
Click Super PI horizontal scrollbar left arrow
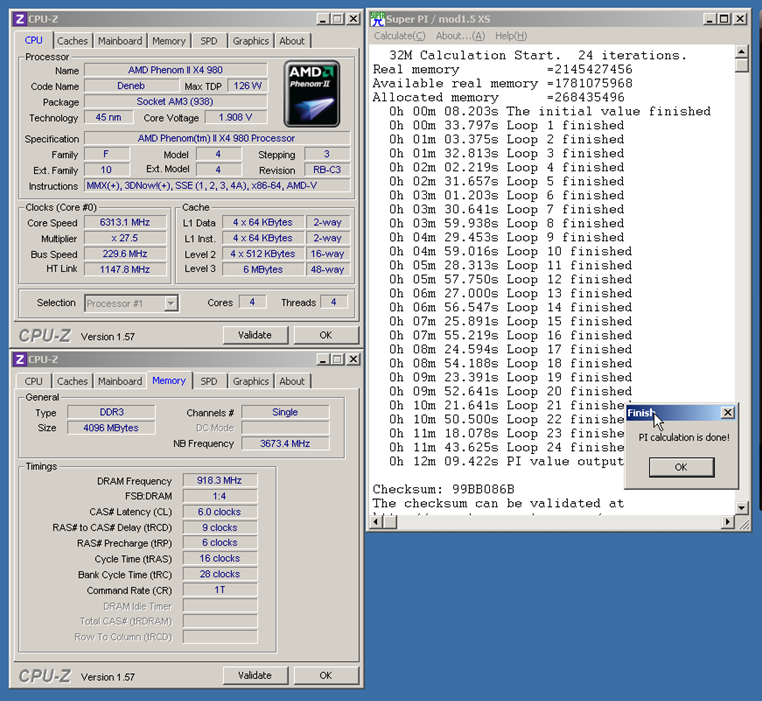pos(376,522)
